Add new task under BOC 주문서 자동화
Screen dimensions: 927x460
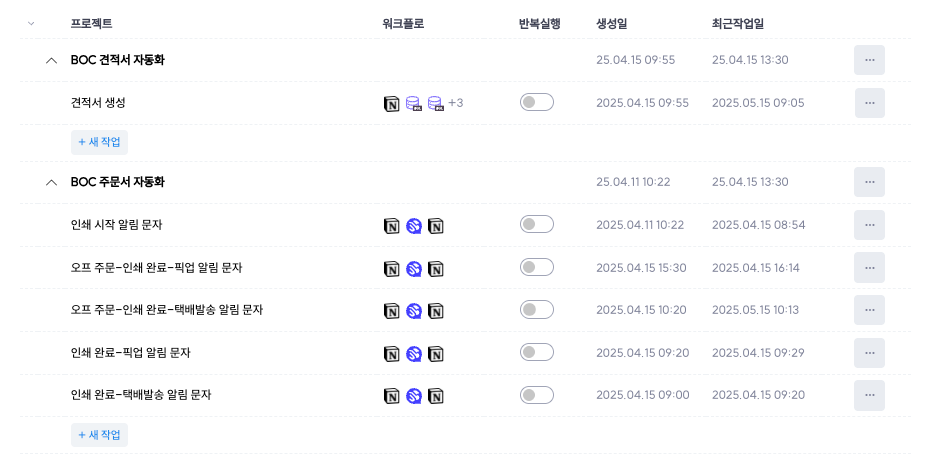pyautogui.click(x=99, y=435)
